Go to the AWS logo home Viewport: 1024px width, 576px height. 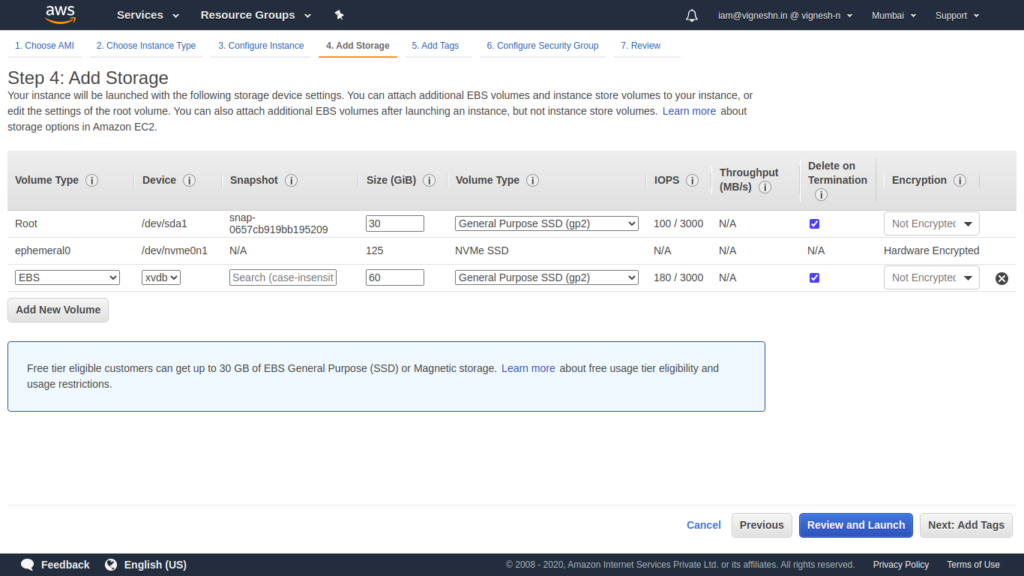click(60, 14)
